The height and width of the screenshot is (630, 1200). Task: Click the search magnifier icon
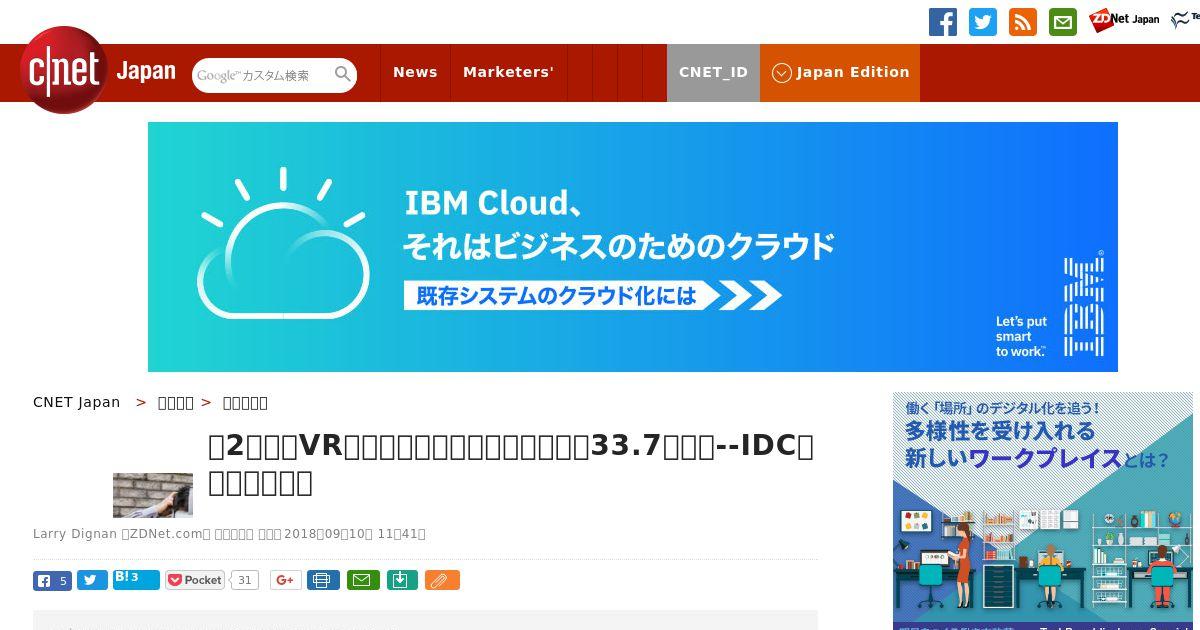click(x=343, y=74)
